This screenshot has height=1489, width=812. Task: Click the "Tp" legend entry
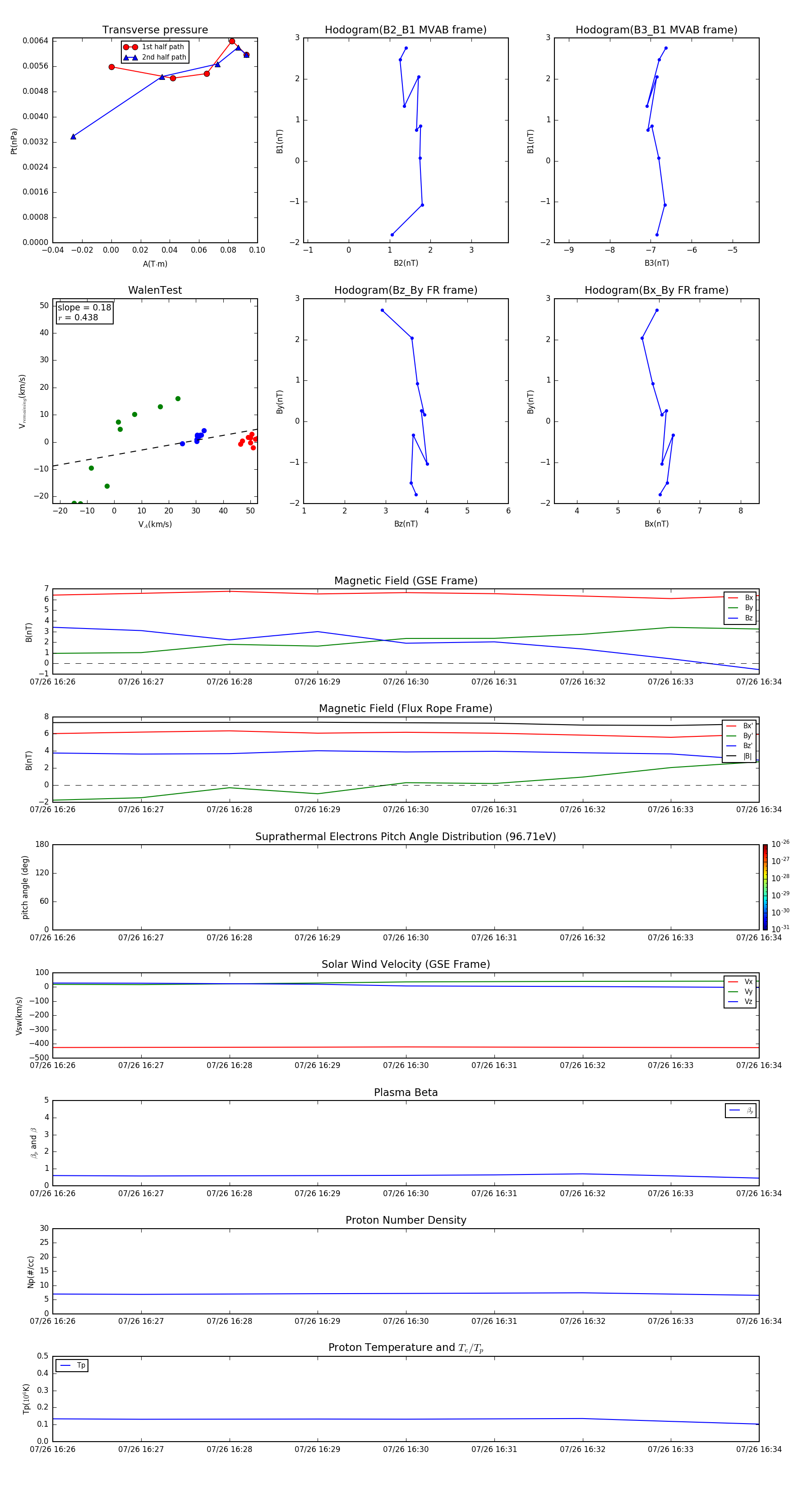[72, 1366]
